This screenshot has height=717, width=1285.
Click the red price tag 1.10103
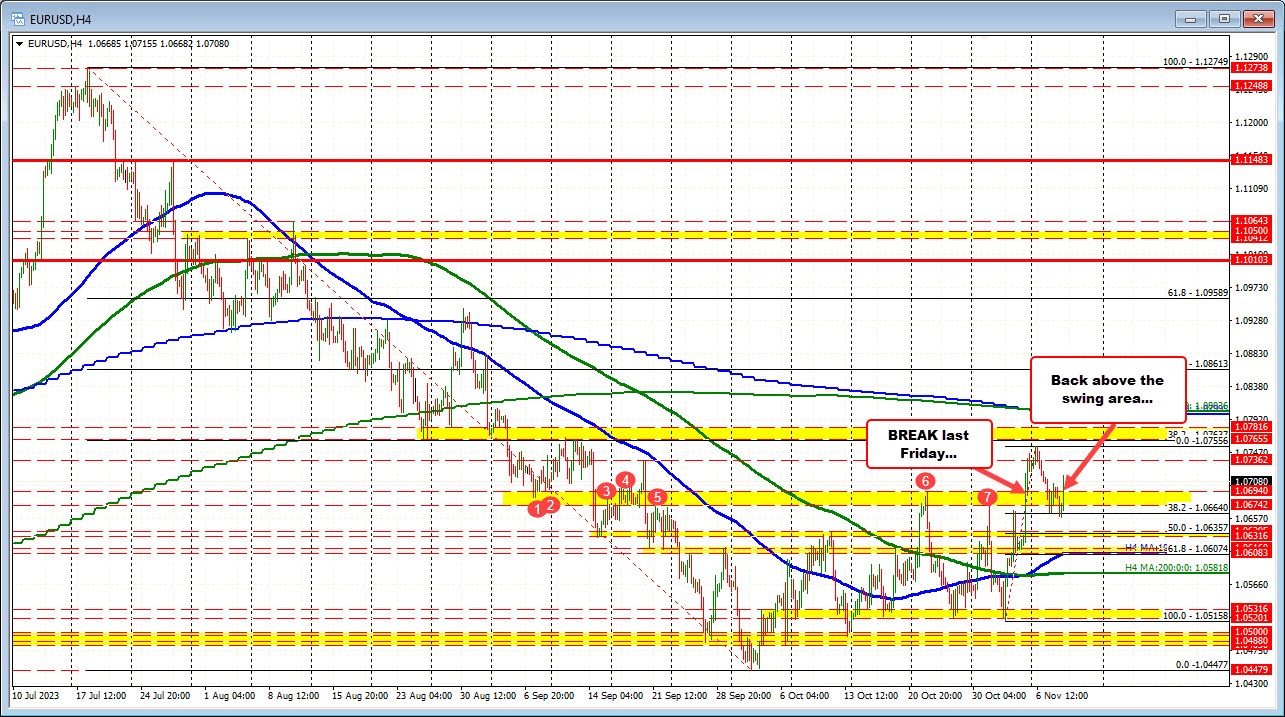coord(1251,260)
